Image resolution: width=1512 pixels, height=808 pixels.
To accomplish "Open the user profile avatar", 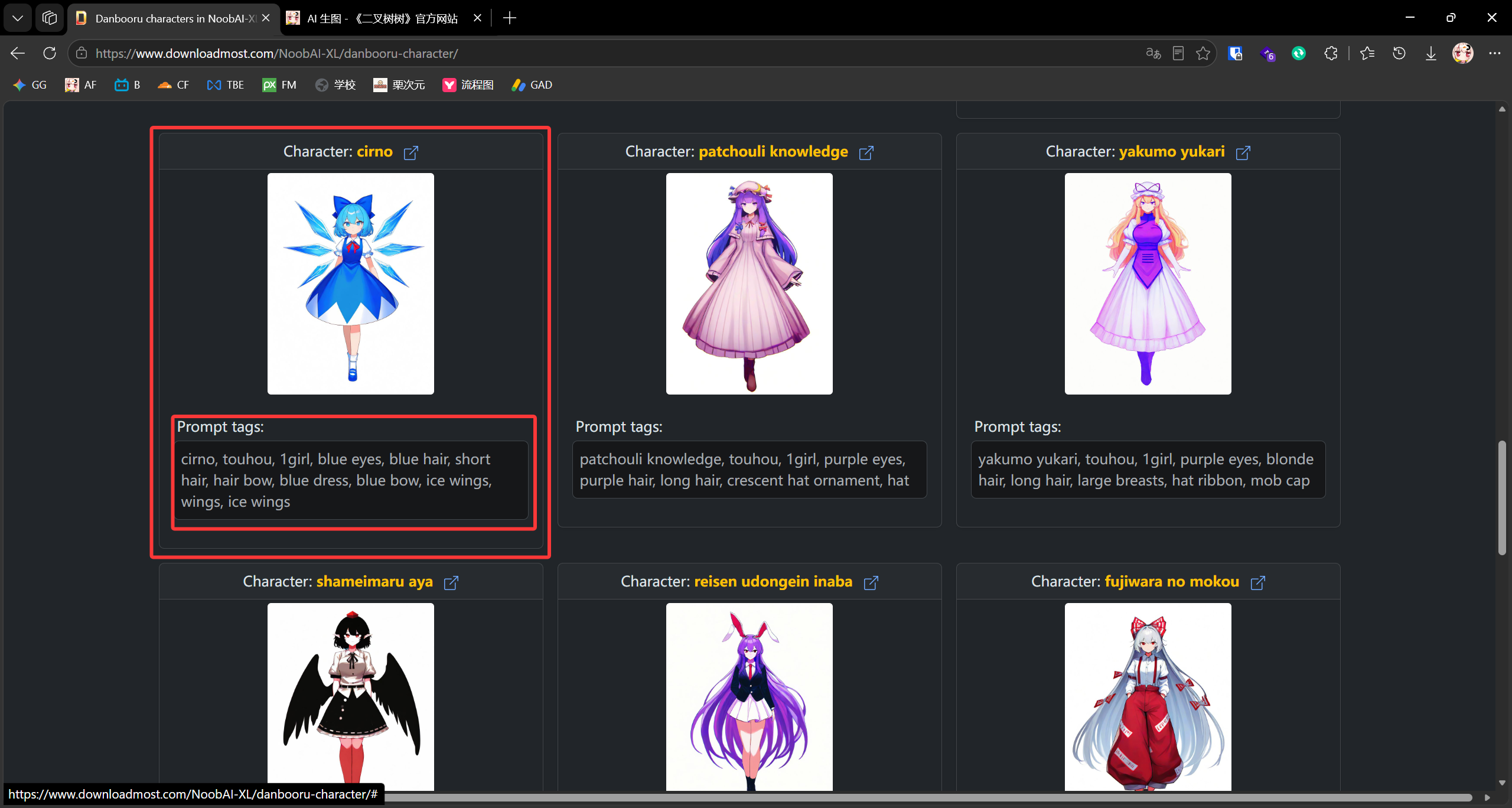I will click(x=1462, y=53).
